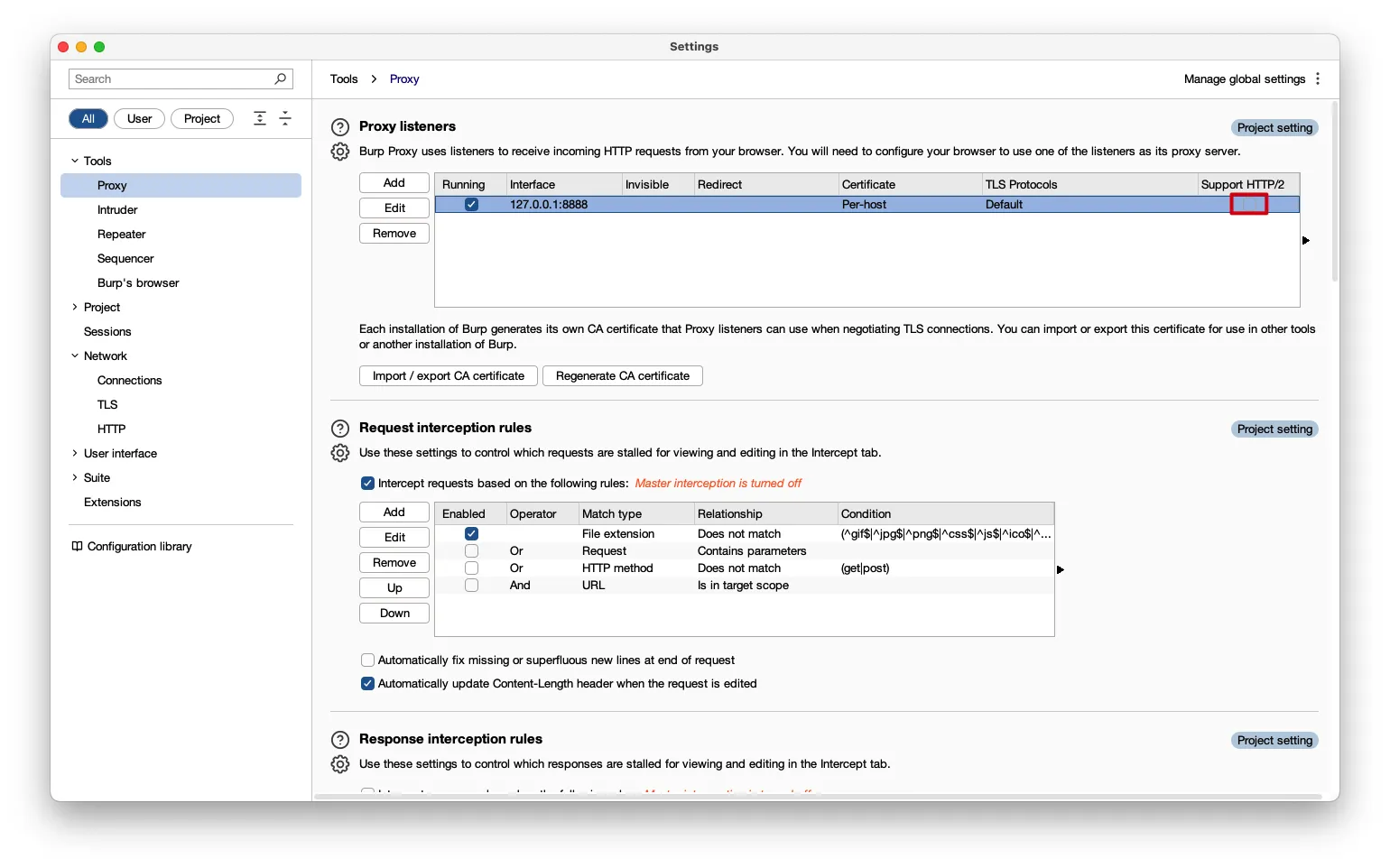Open Proxy listeners help icon

click(340, 127)
